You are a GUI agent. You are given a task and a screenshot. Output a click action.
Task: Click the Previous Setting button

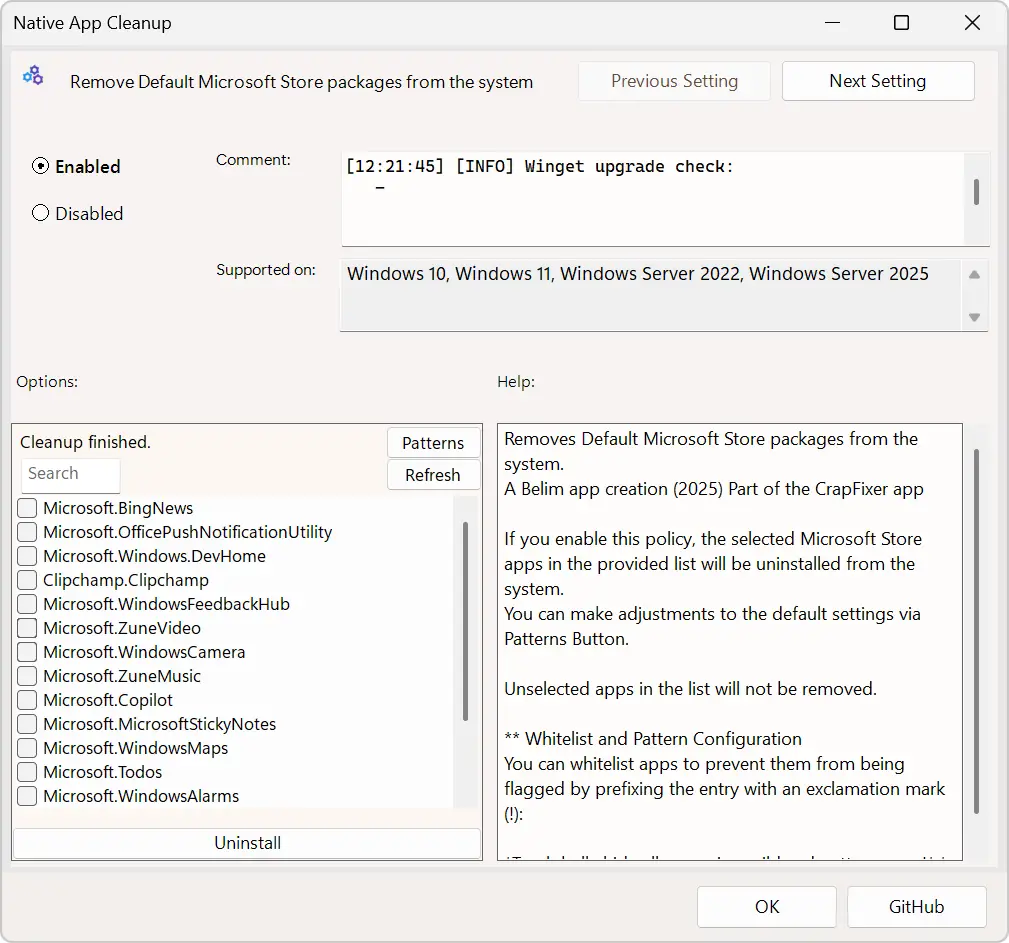674,81
